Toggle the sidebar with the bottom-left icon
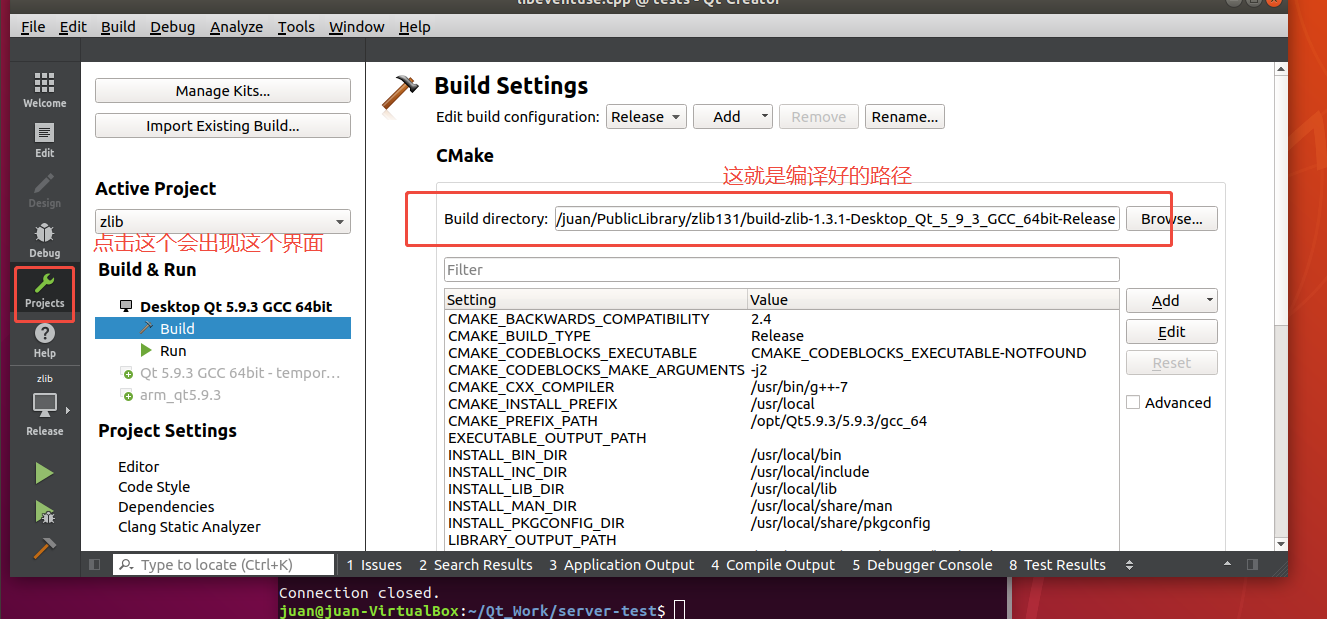 point(95,565)
